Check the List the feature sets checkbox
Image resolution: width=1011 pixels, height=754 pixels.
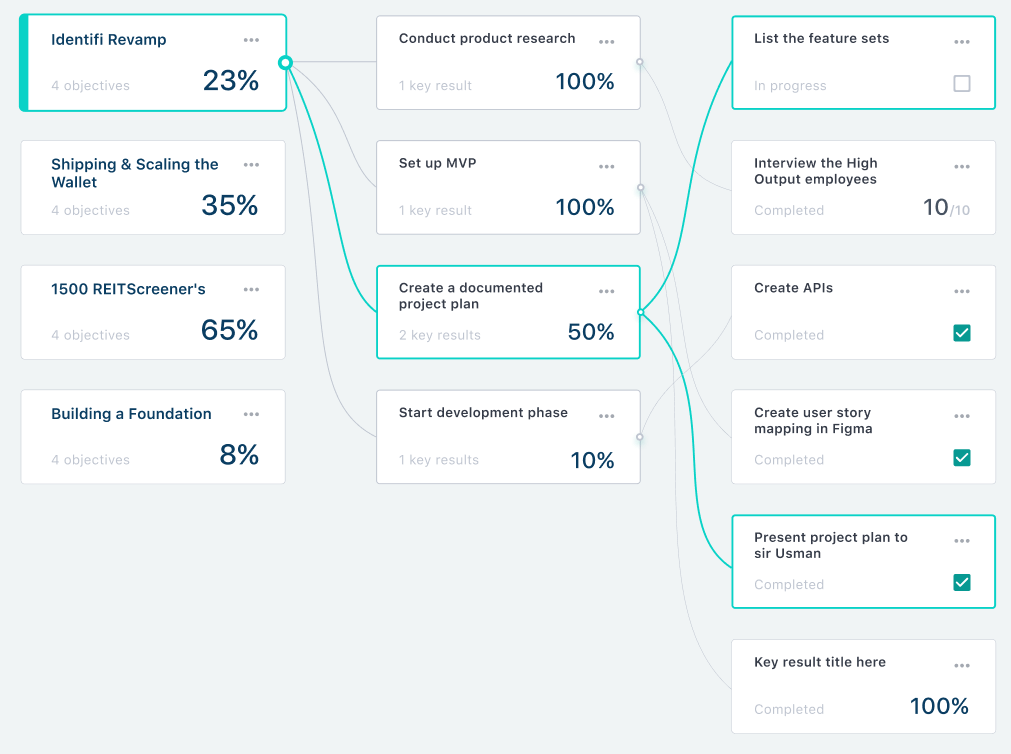(x=961, y=84)
